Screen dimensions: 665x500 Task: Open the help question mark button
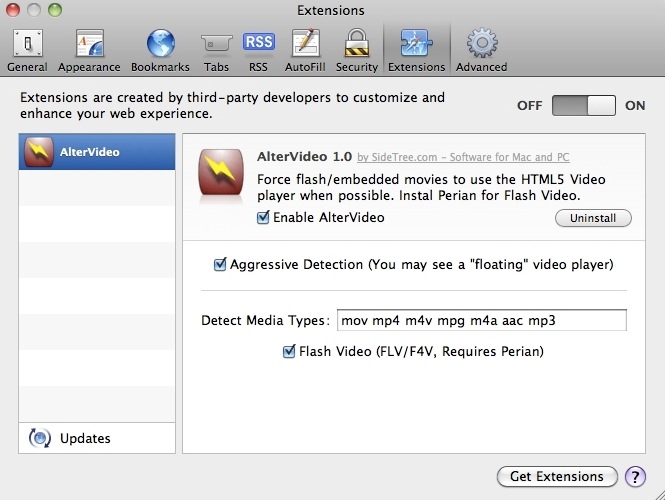(635, 477)
